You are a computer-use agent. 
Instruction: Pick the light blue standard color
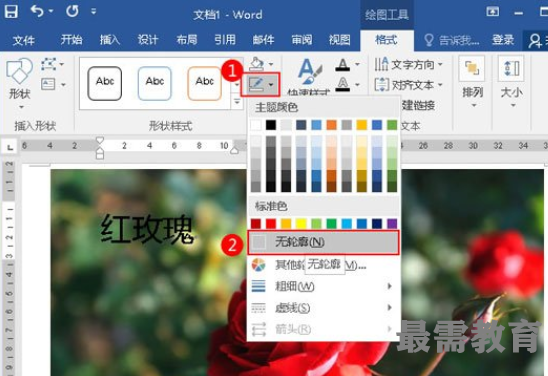click(x=347, y=223)
